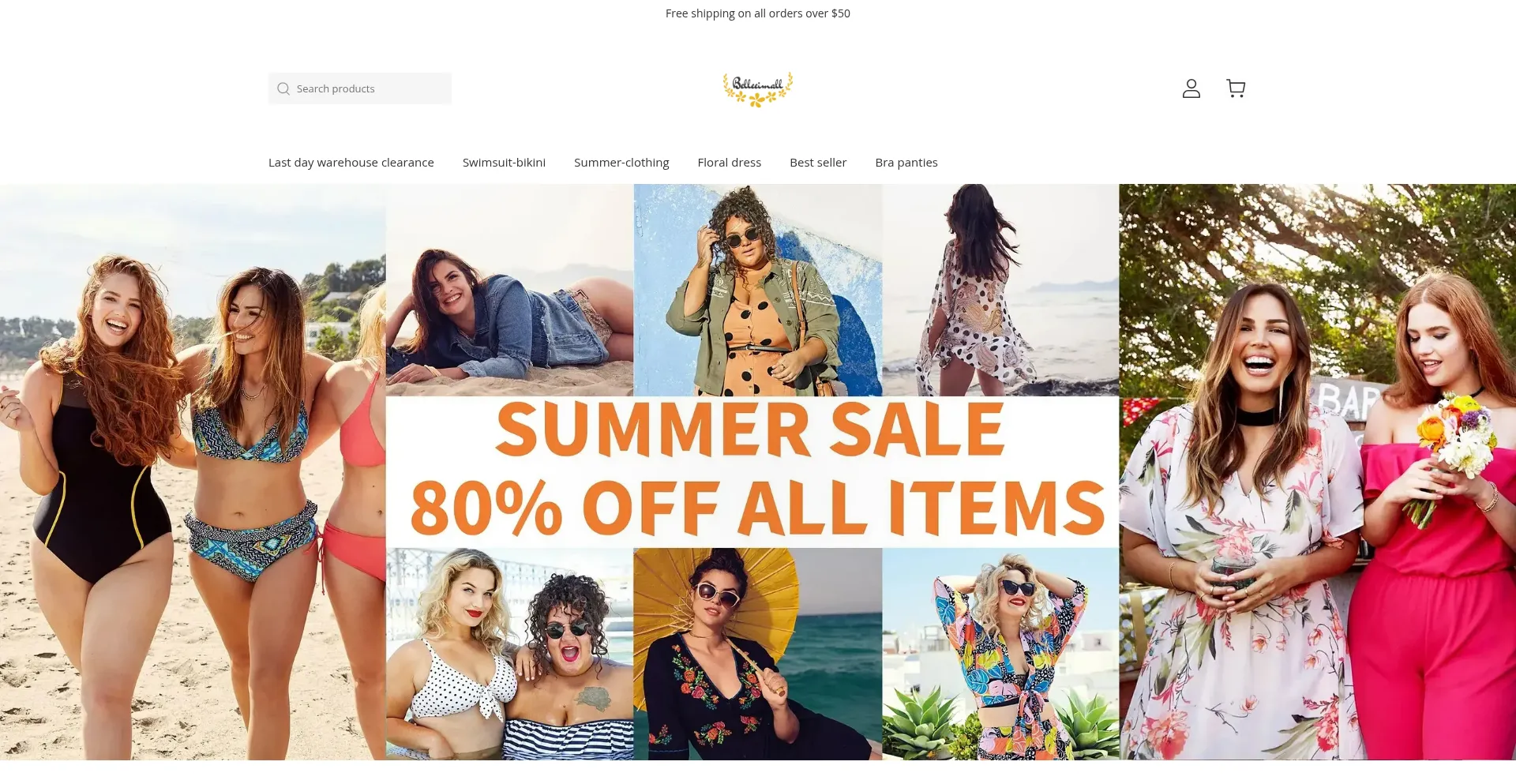The image size is (1516, 784).
Task: Click the Belleeimall logo
Action: click(758, 89)
